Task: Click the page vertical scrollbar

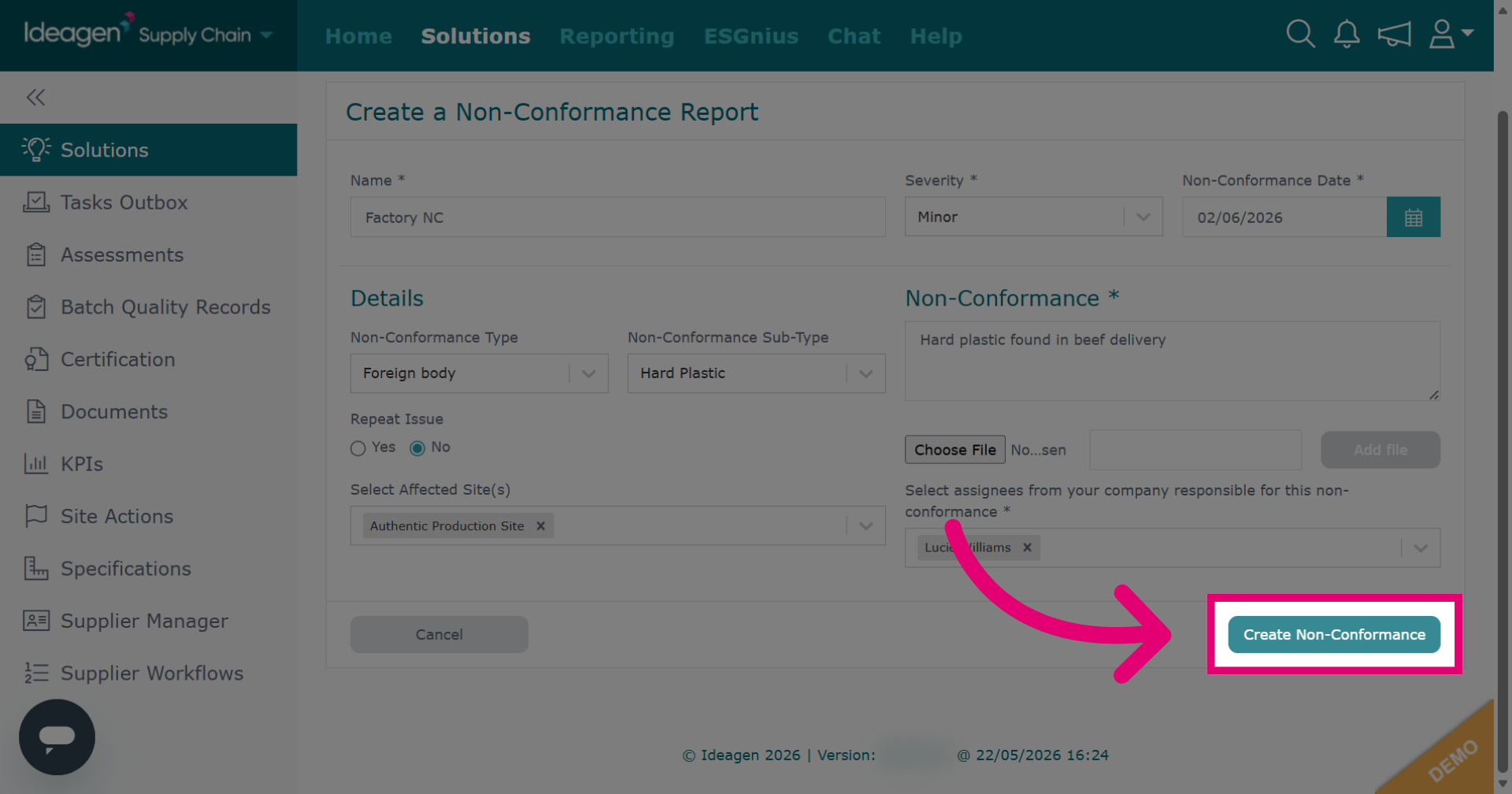Action: pos(1503,441)
